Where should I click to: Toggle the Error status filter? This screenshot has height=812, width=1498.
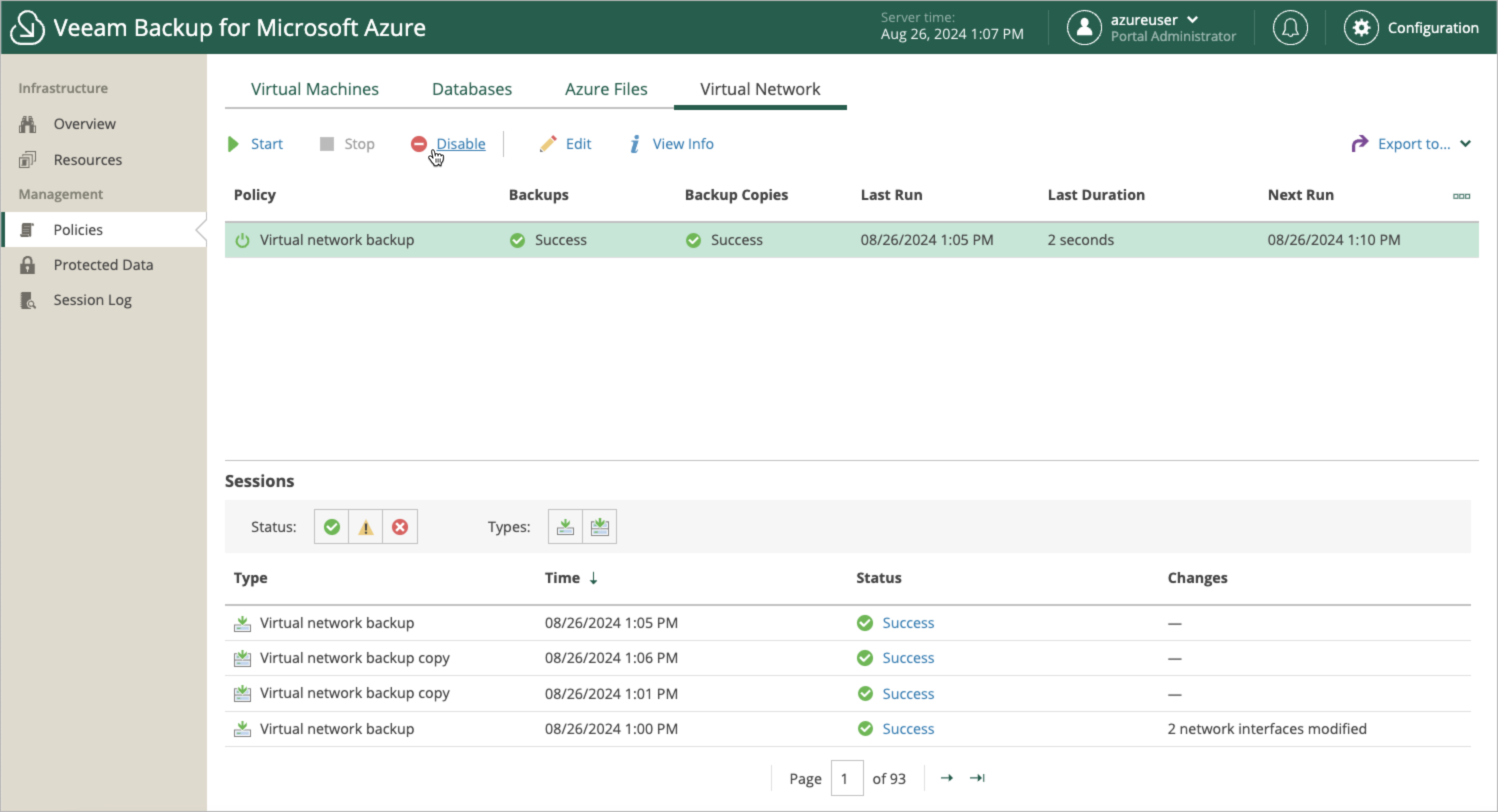click(x=399, y=526)
